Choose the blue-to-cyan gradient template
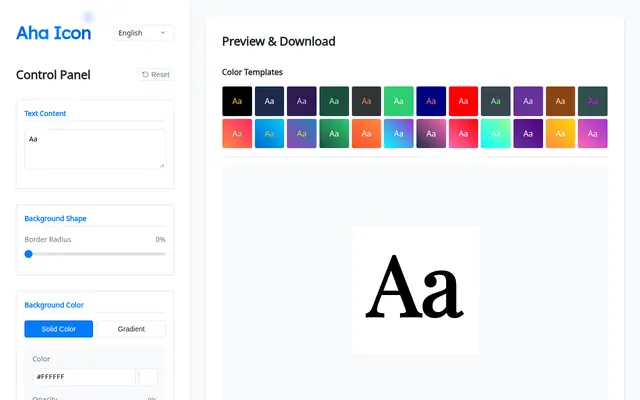The image size is (640, 400). [269, 133]
